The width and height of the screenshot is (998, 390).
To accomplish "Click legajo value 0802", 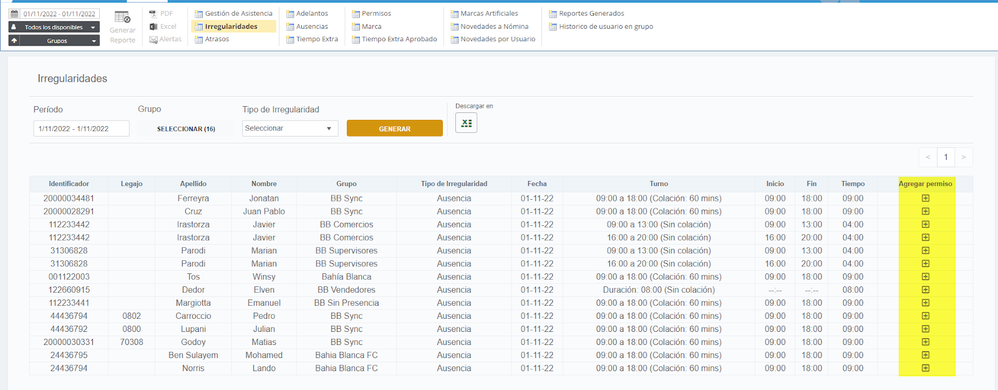I will click(132, 316).
